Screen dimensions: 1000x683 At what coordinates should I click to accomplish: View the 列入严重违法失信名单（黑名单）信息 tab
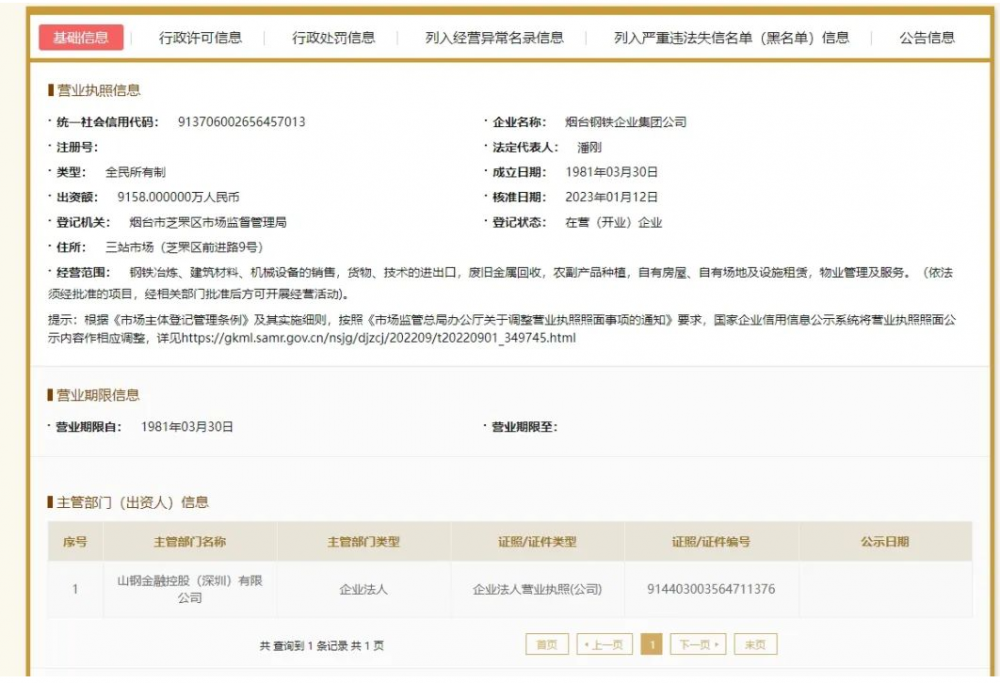point(731,38)
